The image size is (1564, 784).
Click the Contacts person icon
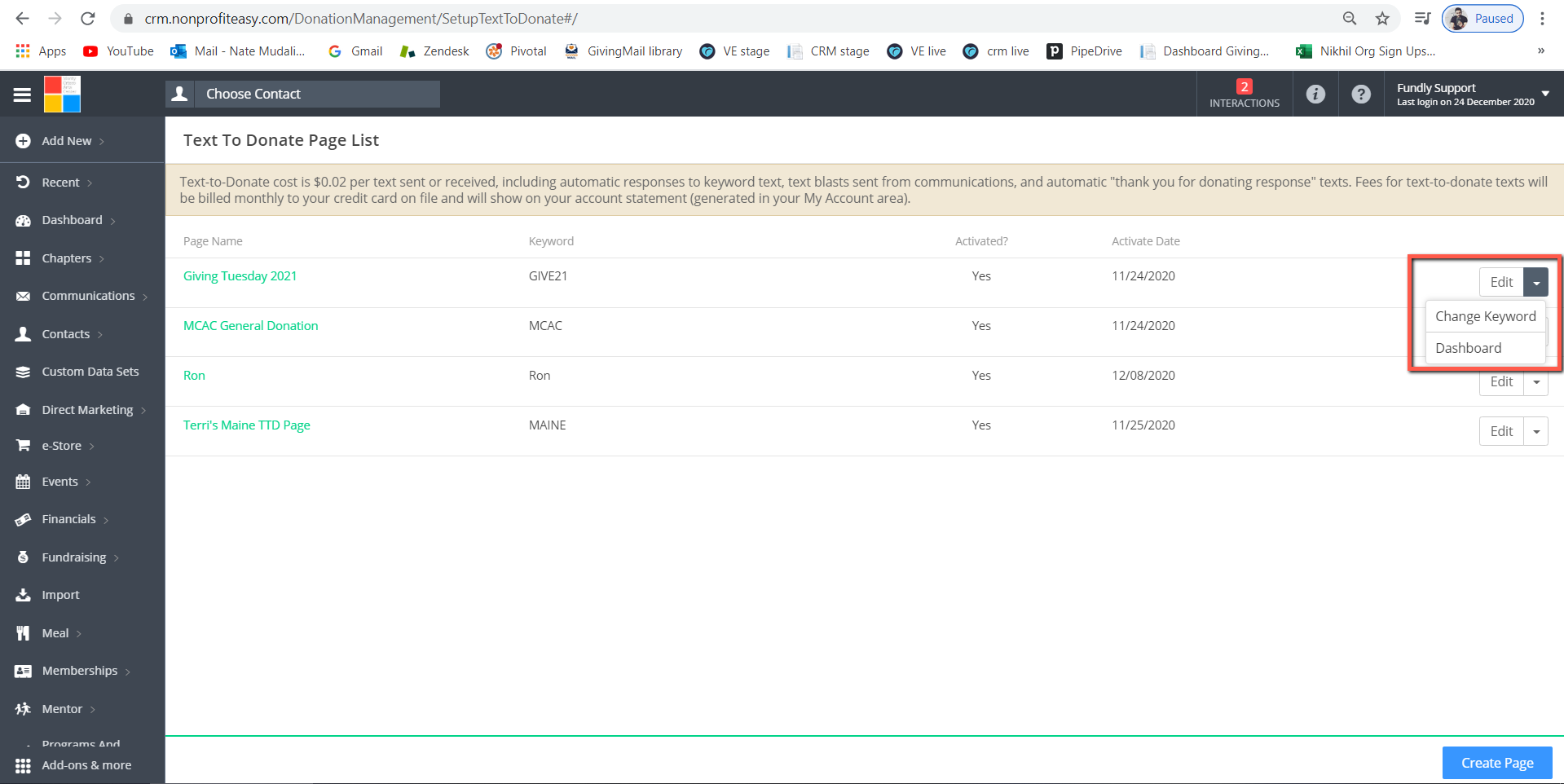(x=23, y=334)
